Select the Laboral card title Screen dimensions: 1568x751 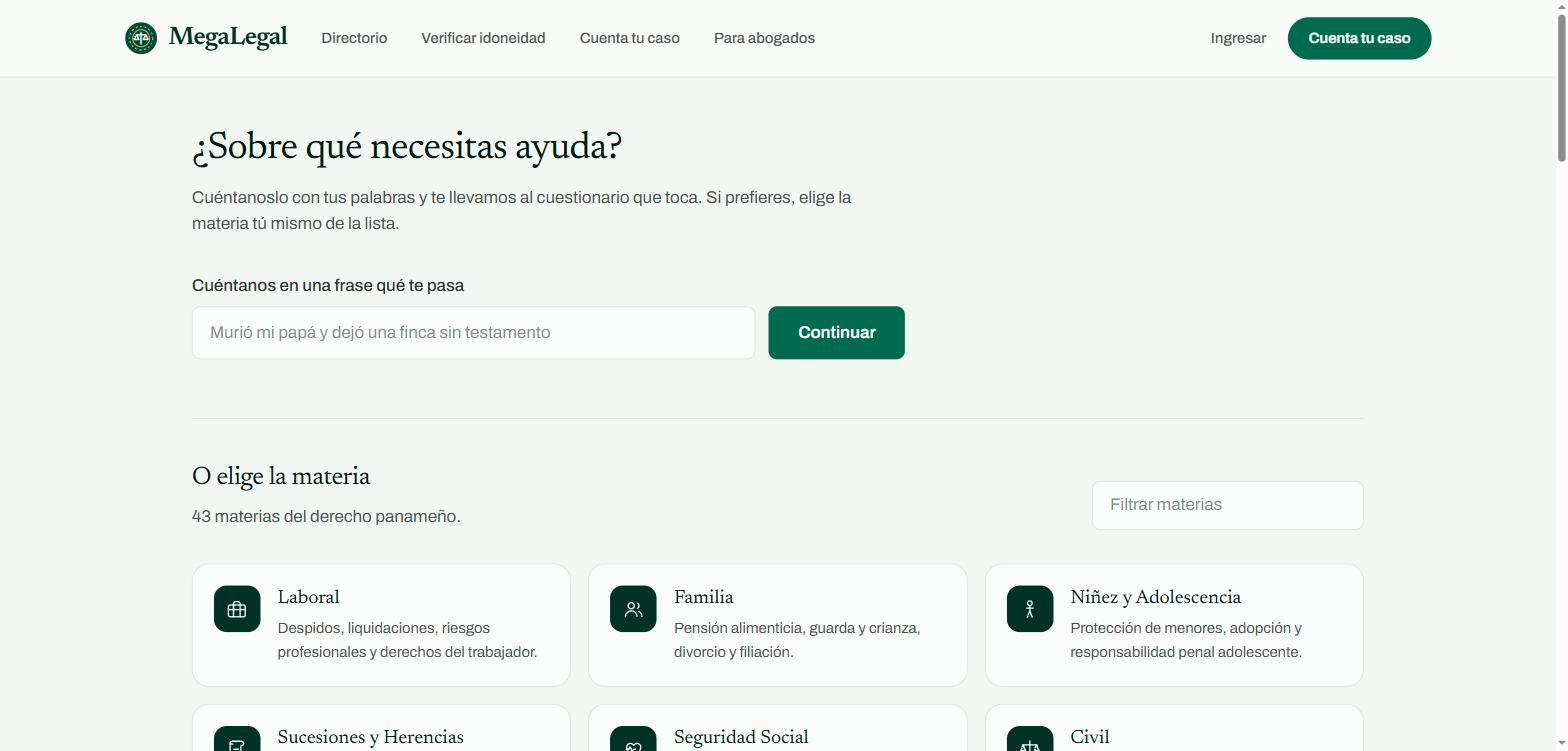pyautogui.click(x=308, y=597)
